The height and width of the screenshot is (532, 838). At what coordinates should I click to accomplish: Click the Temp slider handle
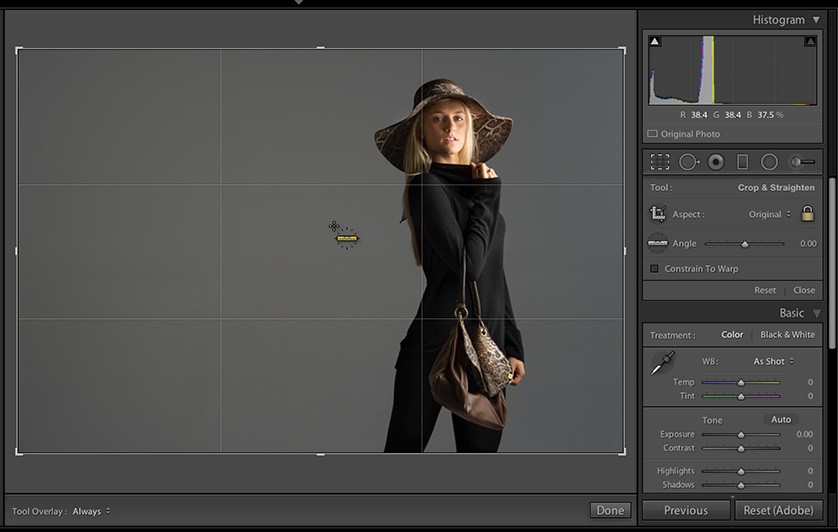point(741,382)
